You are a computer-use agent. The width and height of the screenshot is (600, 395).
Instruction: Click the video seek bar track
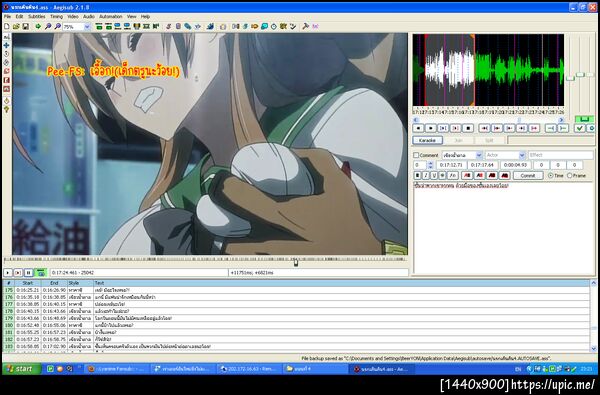coord(205,260)
